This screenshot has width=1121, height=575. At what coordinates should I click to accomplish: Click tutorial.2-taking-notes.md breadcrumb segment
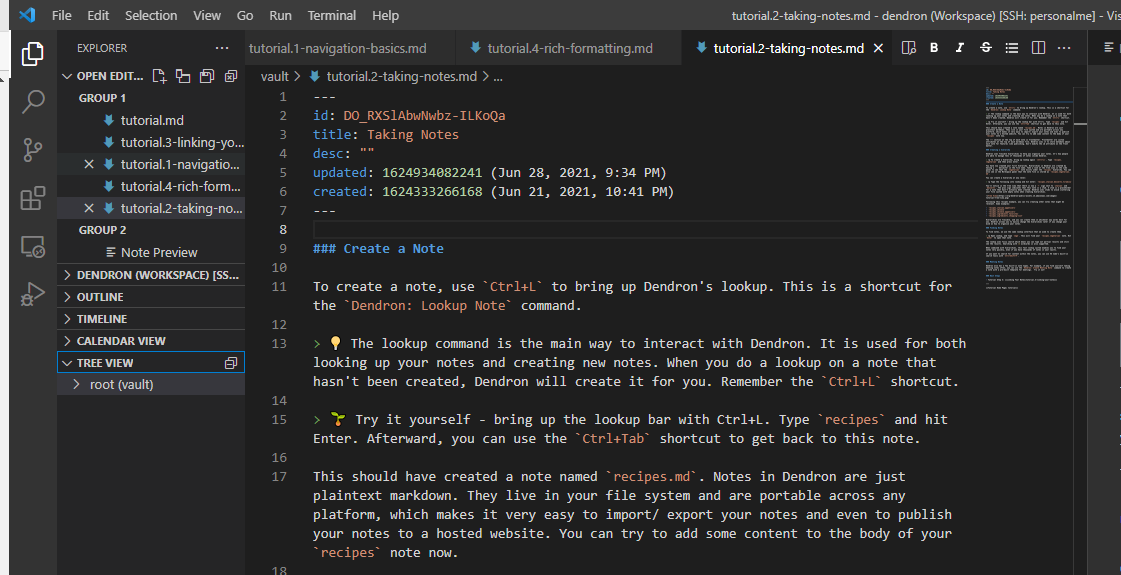(x=401, y=77)
